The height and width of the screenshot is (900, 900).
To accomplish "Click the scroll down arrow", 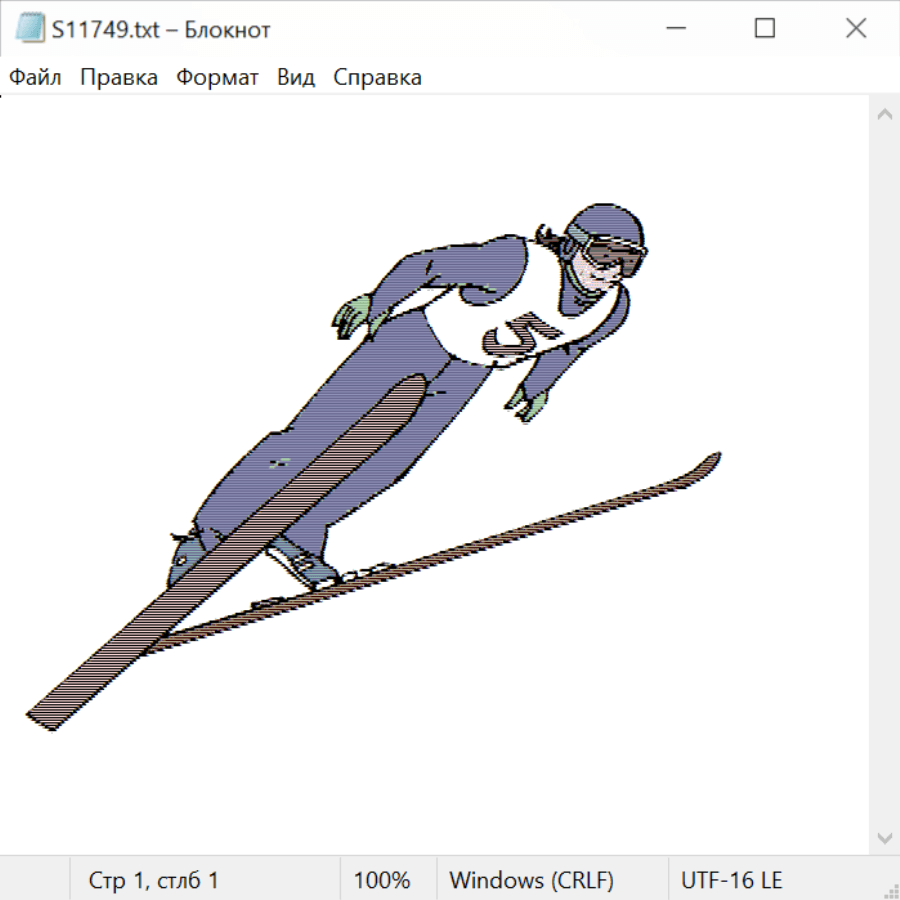I will [x=884, y=837].
